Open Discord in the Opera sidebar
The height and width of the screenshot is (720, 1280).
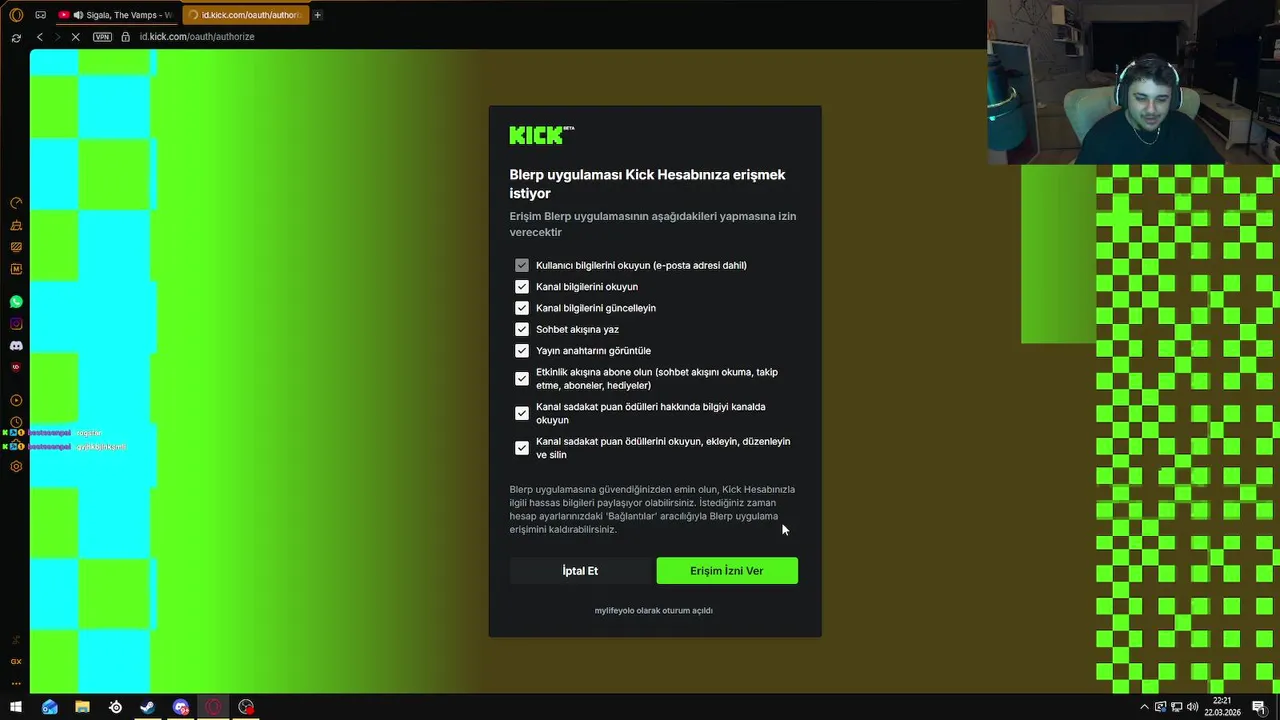pyautogui.click(x=16, y=345)
